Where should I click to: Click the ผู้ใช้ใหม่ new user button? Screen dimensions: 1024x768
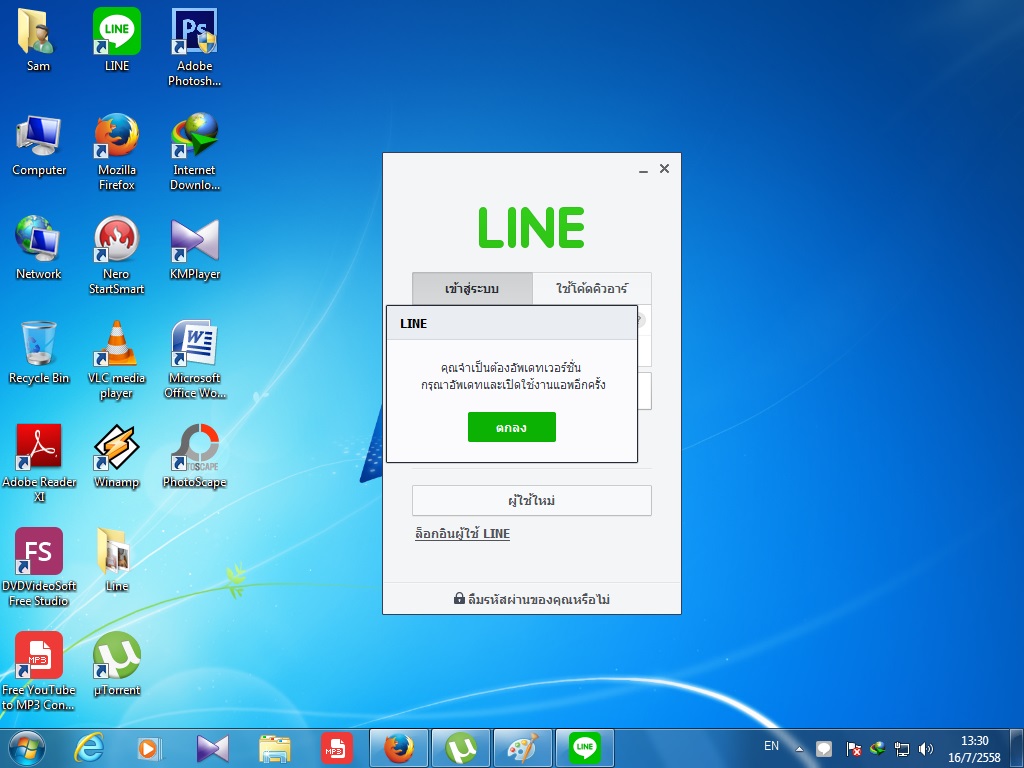(x=532, y=500)
